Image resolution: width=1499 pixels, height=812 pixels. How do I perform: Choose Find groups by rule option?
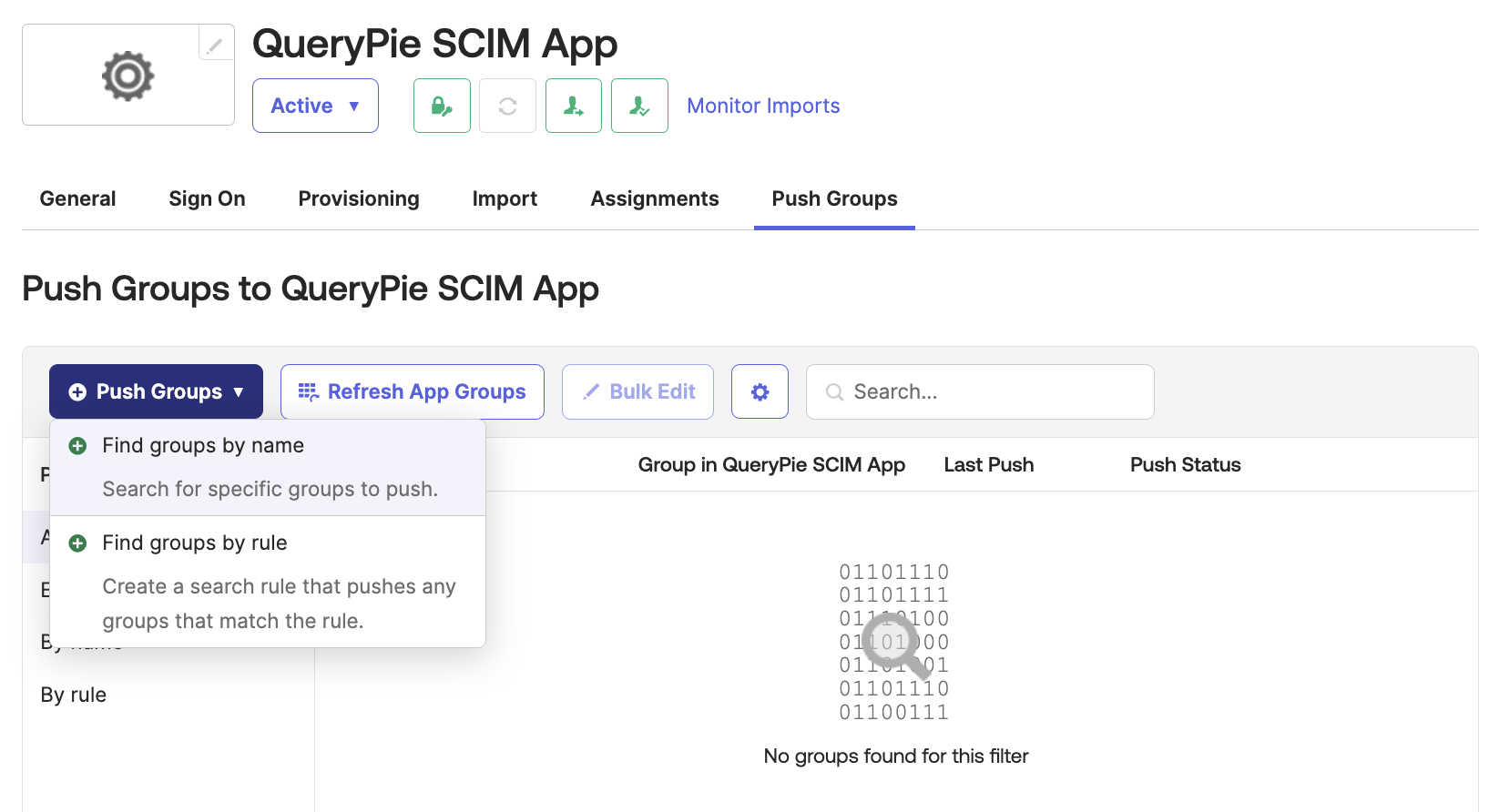[x=195, y=543]
